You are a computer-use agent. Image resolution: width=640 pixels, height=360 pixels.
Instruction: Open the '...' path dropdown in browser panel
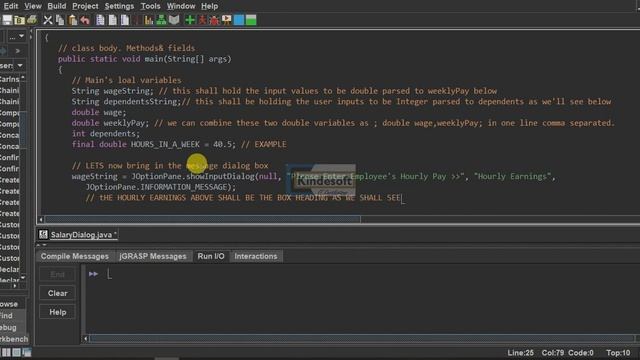(x=17, y=37)
